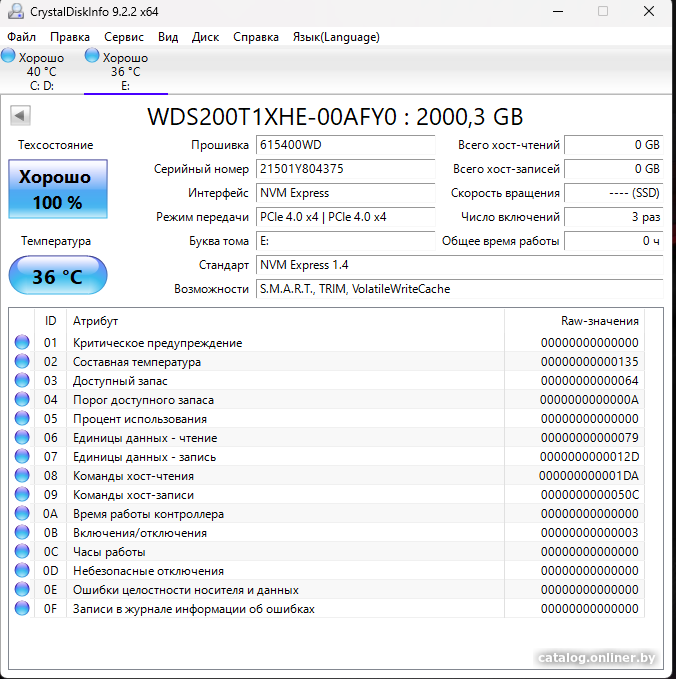
Task: Select the Доступный запас attribute text
Action: pyautogui.click(x=120, y=381)
